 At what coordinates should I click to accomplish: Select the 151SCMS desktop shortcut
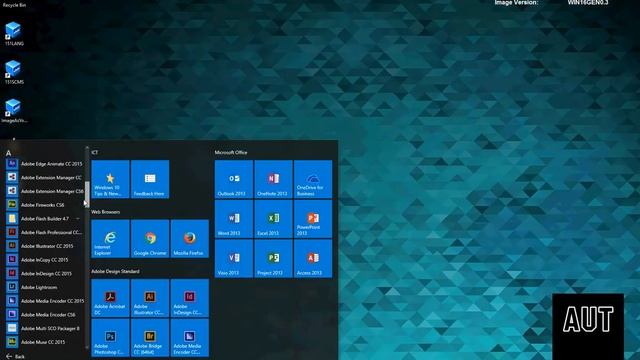pyautogui.click(x=13, y=72)
